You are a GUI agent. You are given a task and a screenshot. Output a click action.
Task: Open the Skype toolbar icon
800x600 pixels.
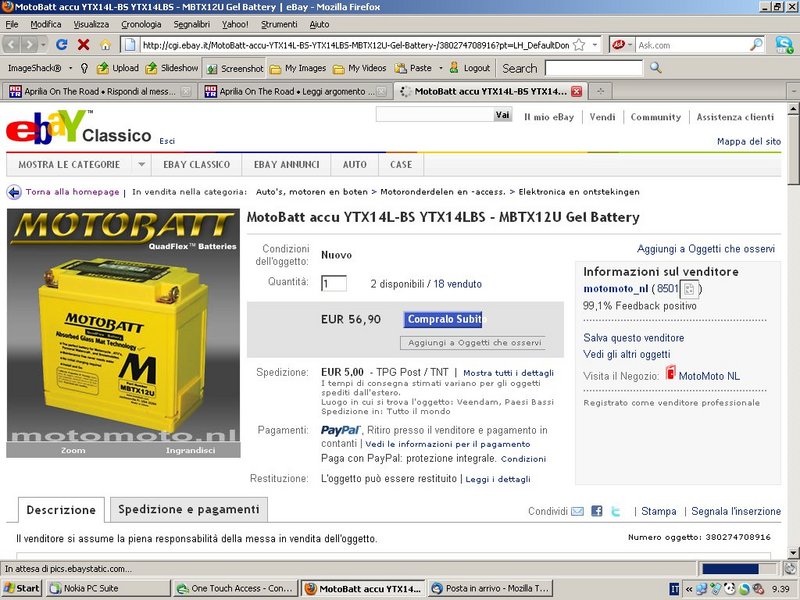[x=784, y=45]
